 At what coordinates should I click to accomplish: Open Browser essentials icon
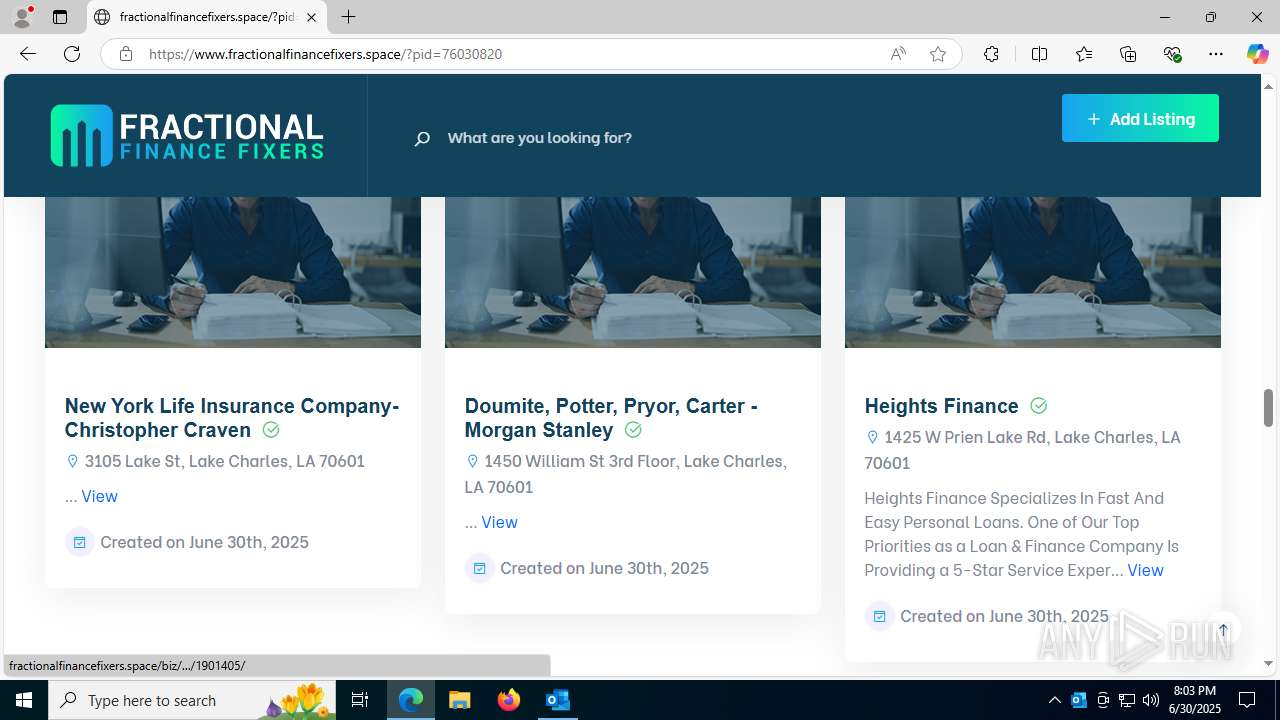pyautogui.click(x=1173, y=54)
